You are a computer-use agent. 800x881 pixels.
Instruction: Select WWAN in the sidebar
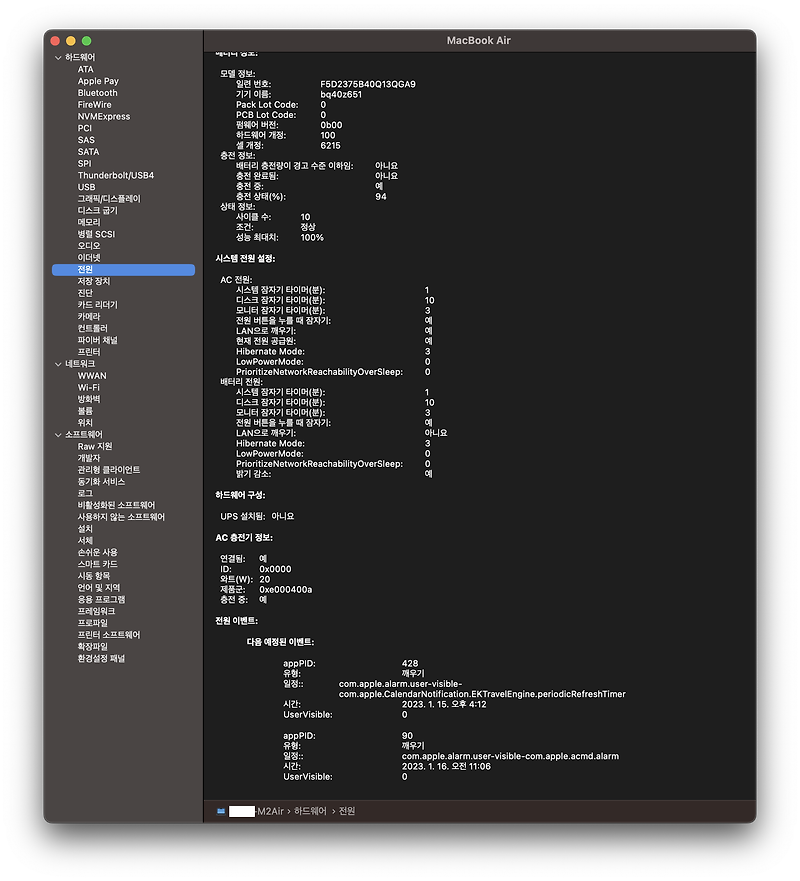[92, 376]
